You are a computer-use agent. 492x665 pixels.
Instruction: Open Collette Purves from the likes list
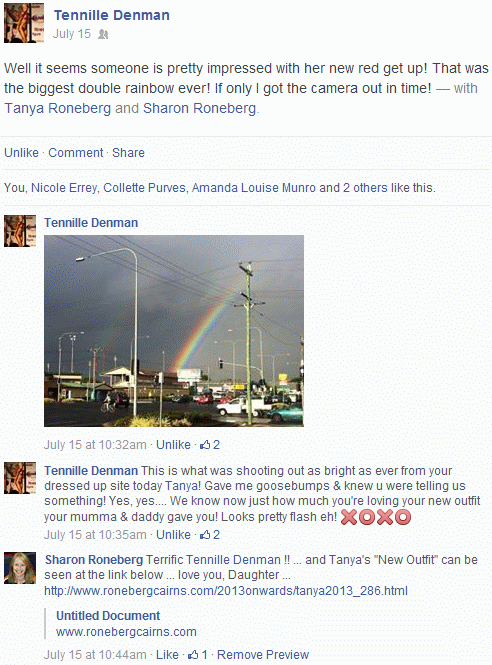(144, 188)
